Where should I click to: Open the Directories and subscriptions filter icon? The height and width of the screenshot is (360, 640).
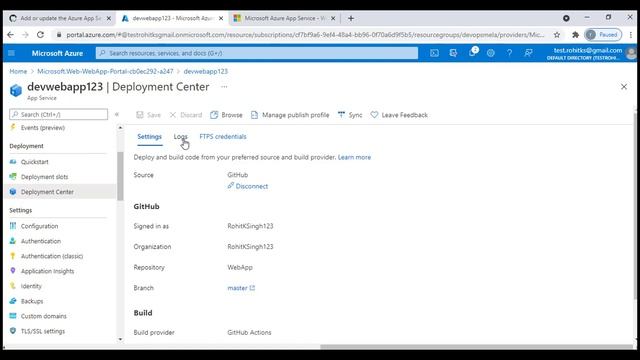click(x=453, y=53)
